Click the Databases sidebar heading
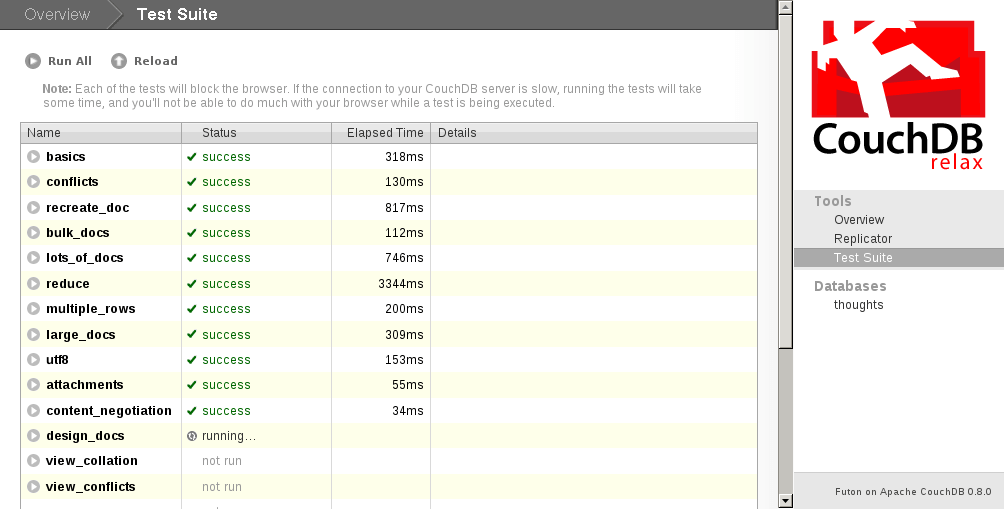1004x509 pixels. [850, 286]
